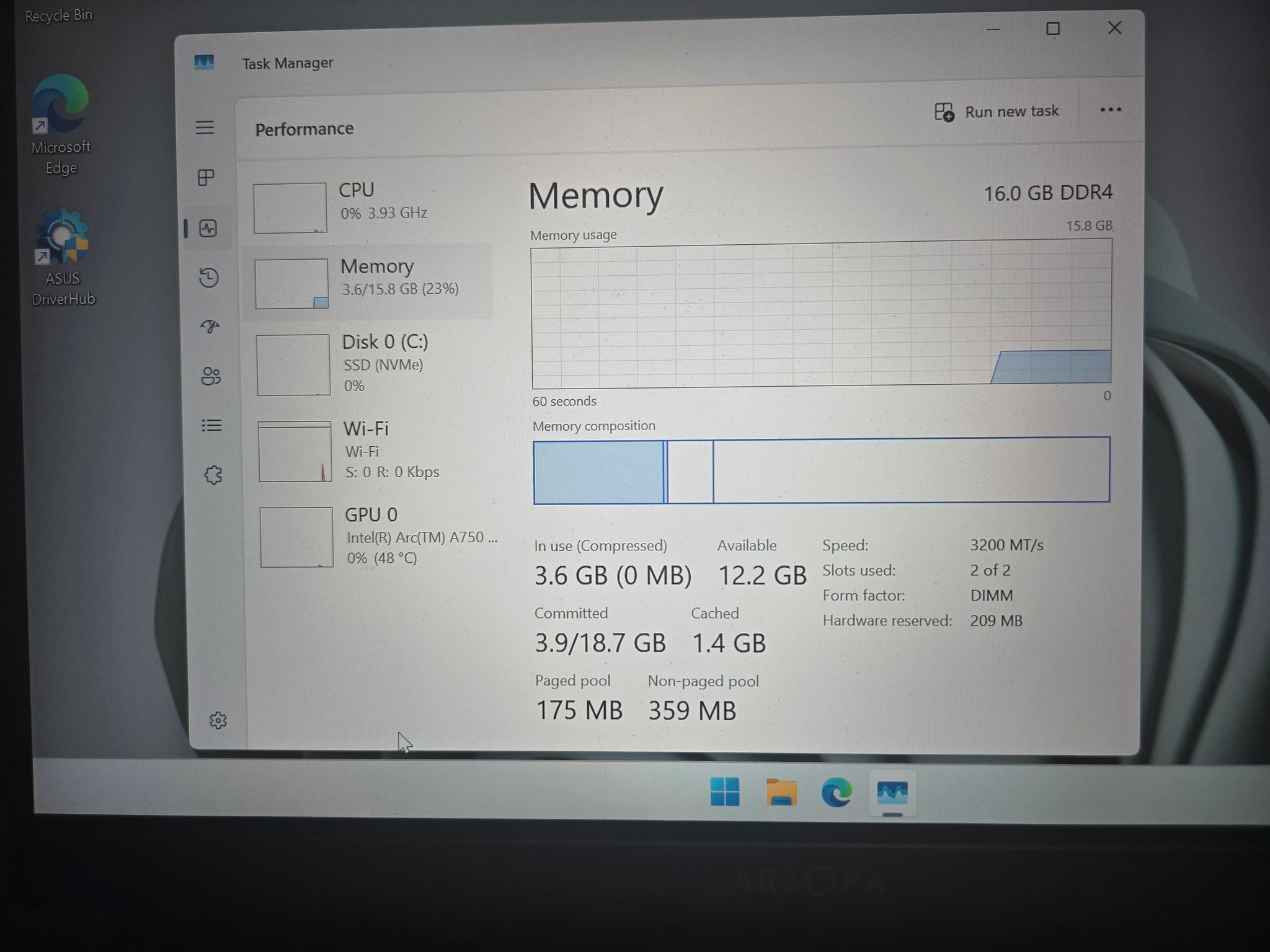Click the 1.4 GB cached value

729,643
